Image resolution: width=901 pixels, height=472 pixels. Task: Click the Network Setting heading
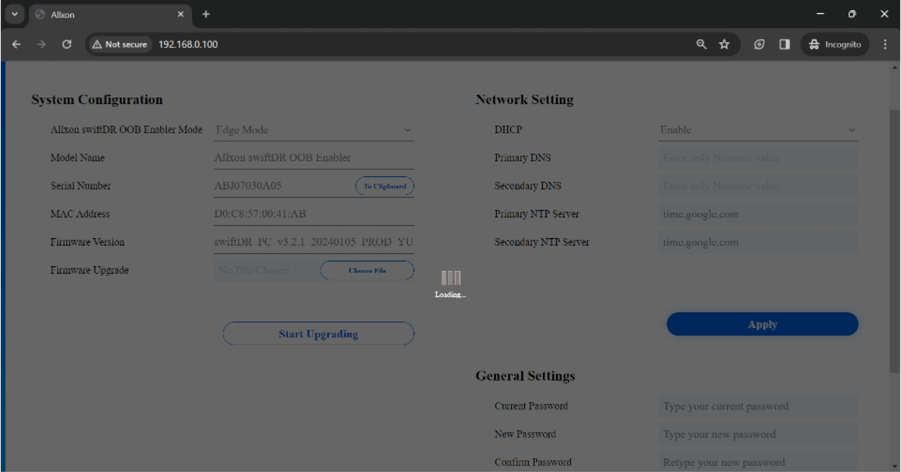(525, 99)
